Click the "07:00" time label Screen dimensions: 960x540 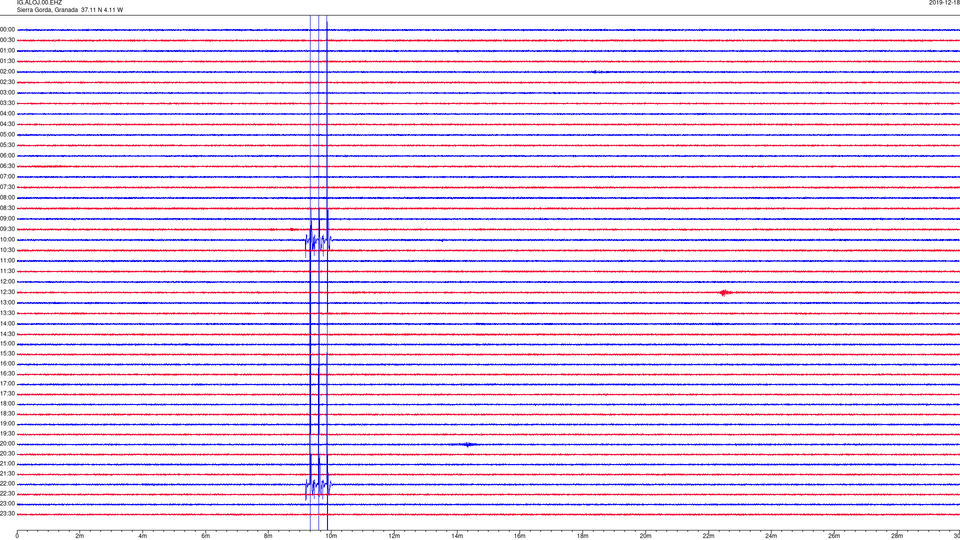[x=7, y=176]
